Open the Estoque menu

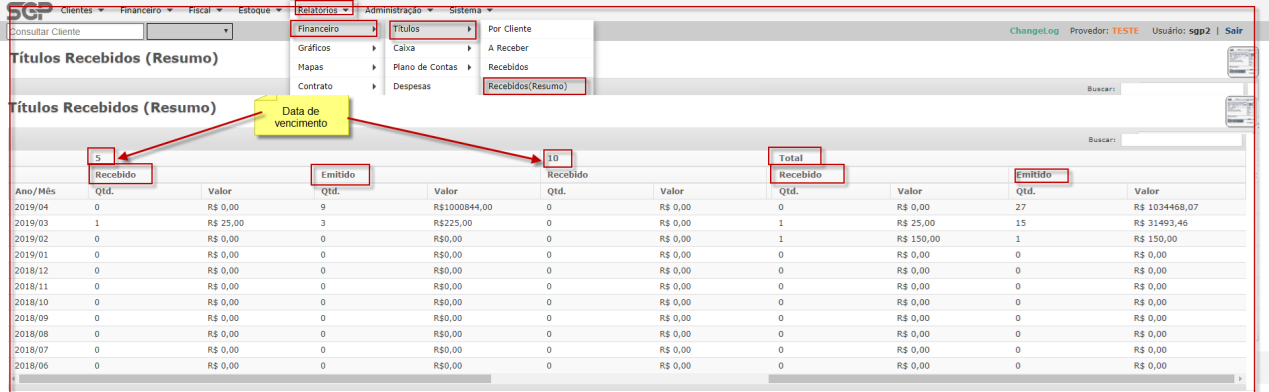coord(260,10)
